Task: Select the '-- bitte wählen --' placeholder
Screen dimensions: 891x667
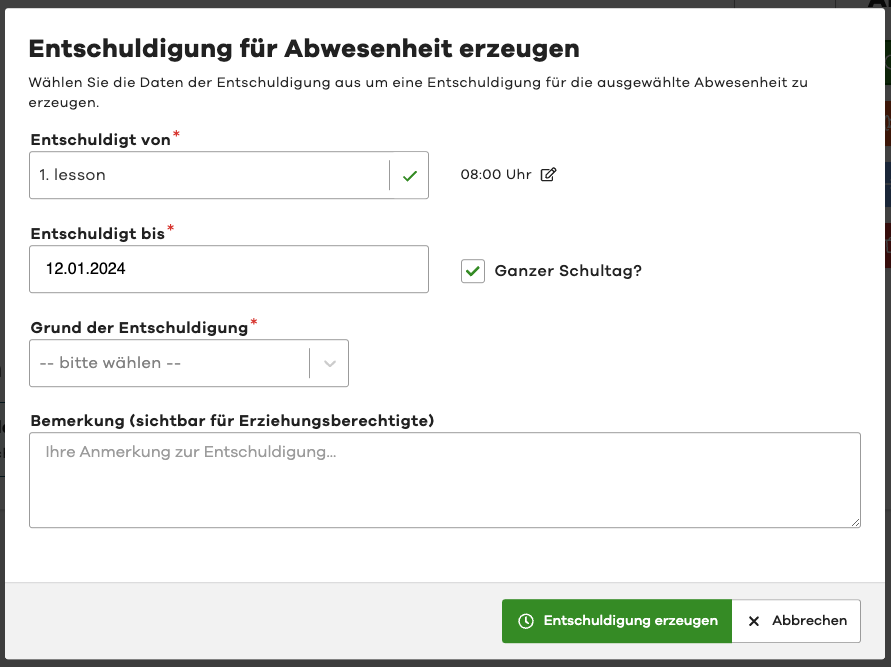Action: (110, 363)
